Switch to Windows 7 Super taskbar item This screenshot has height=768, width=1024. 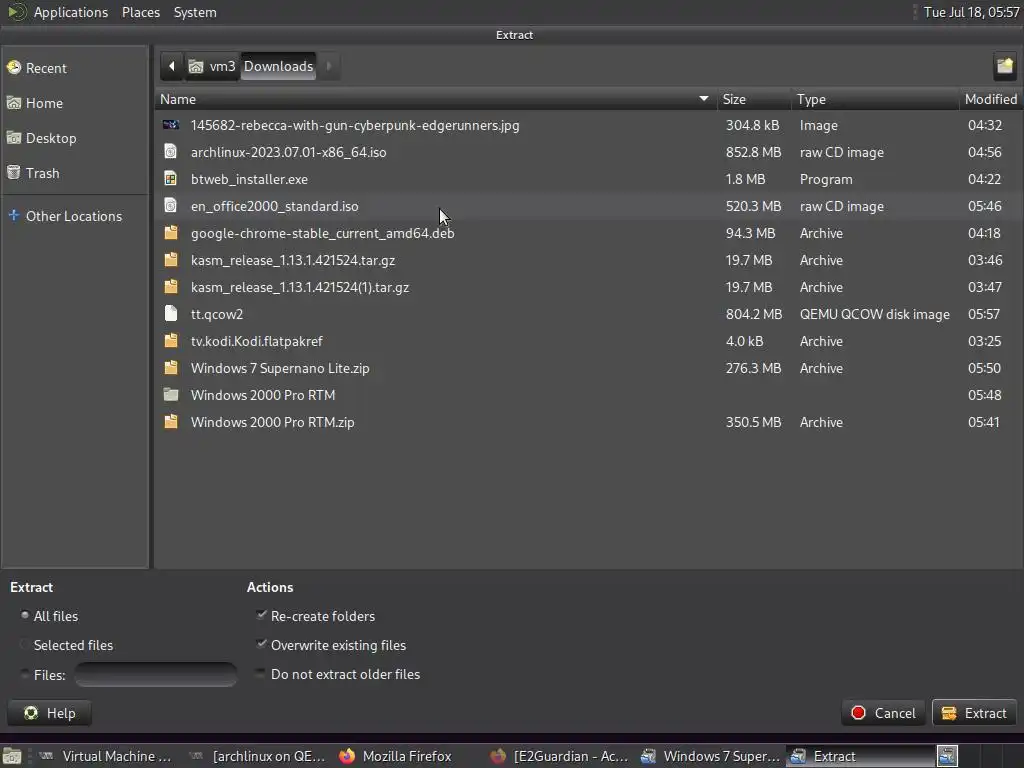(x=710, y=756)
